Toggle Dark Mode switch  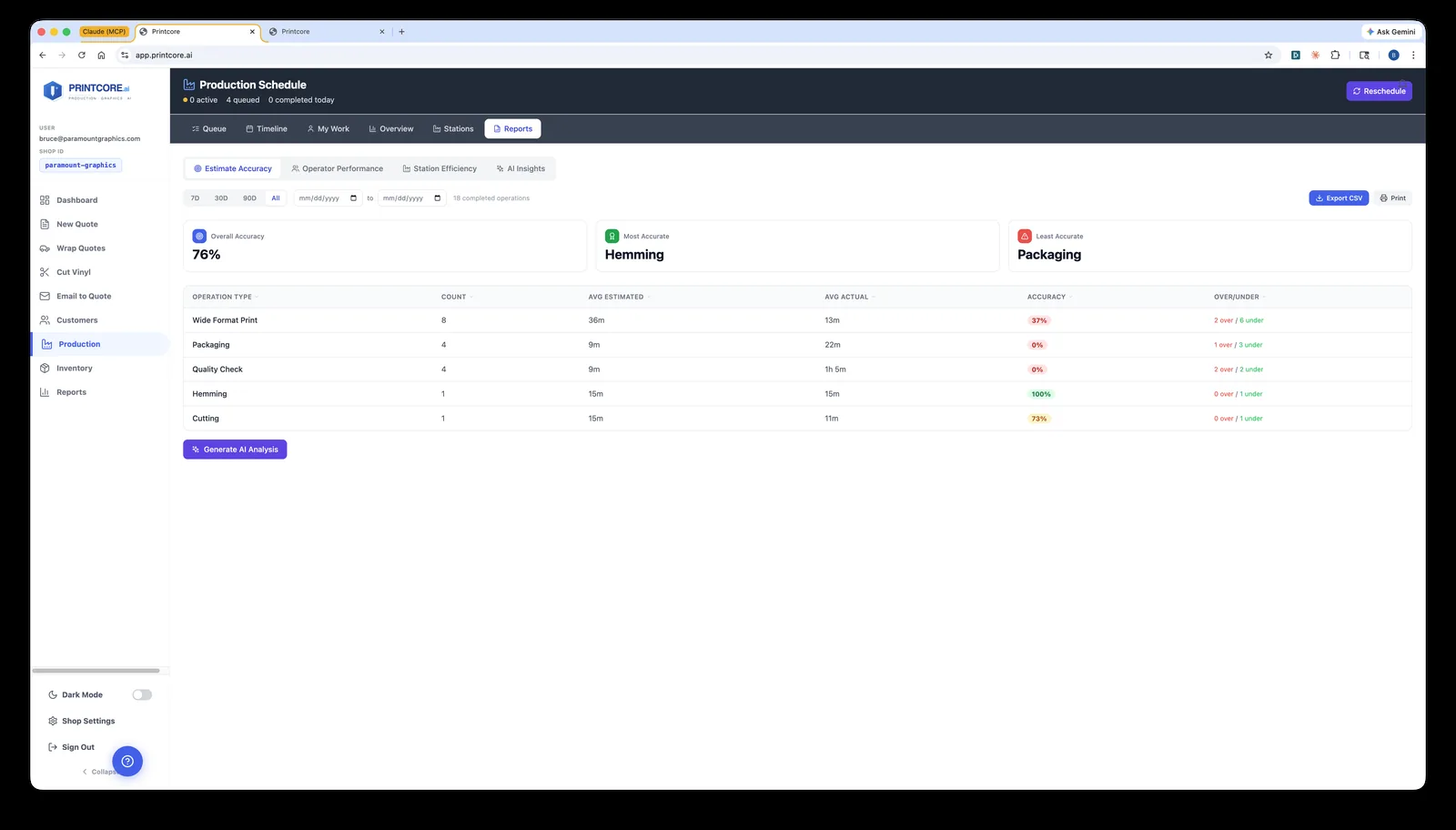142,694
